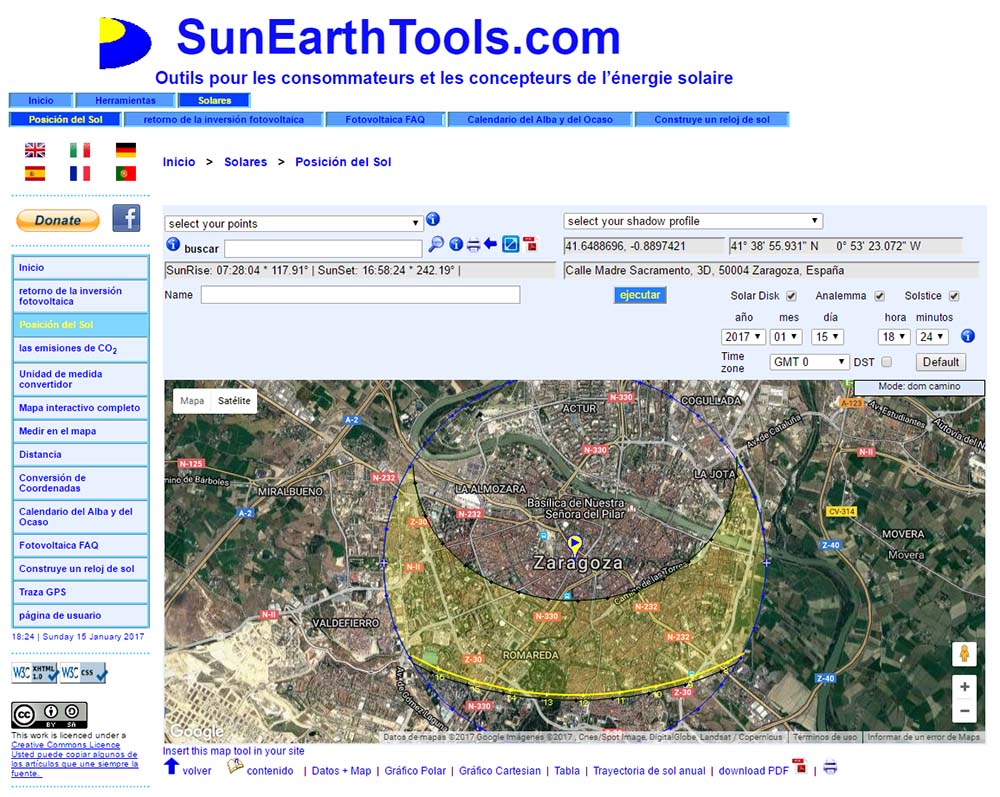Switch site language via the French flag
The width and height of the screenshot is (1000, 797).
[x=80, y=173]
